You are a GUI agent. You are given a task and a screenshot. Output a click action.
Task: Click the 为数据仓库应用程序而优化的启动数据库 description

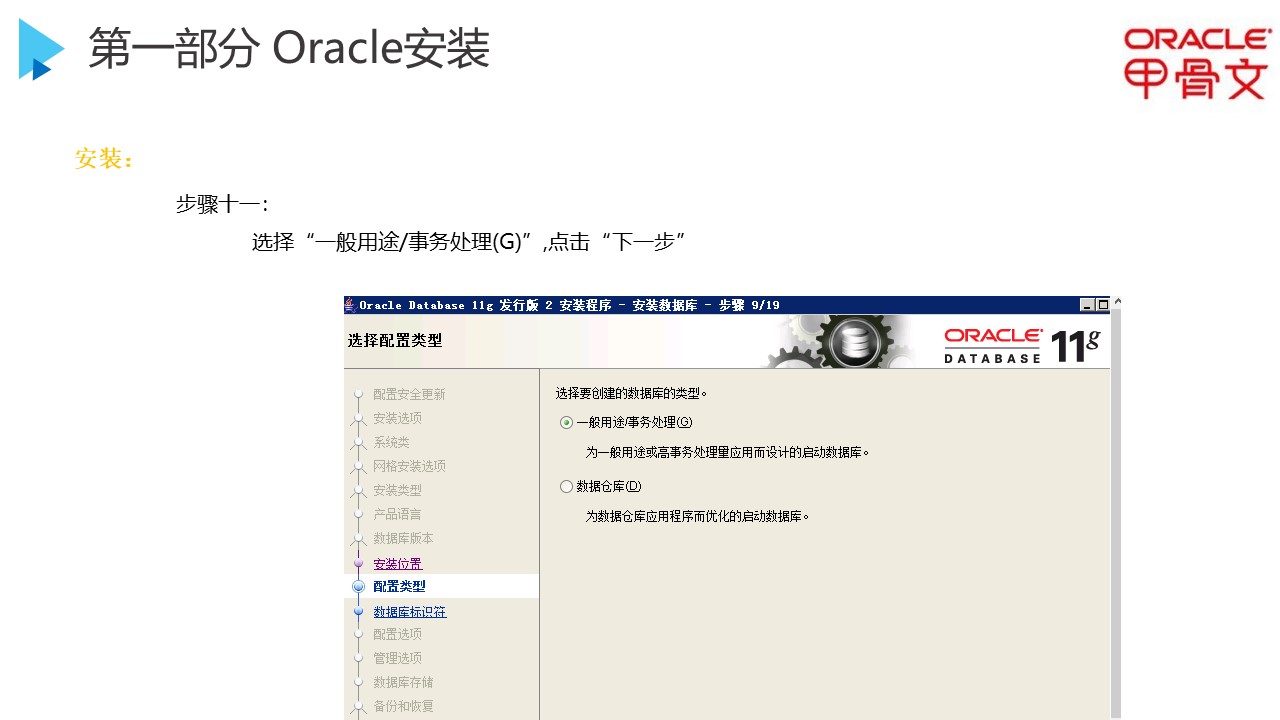click(x=697, y=517)
